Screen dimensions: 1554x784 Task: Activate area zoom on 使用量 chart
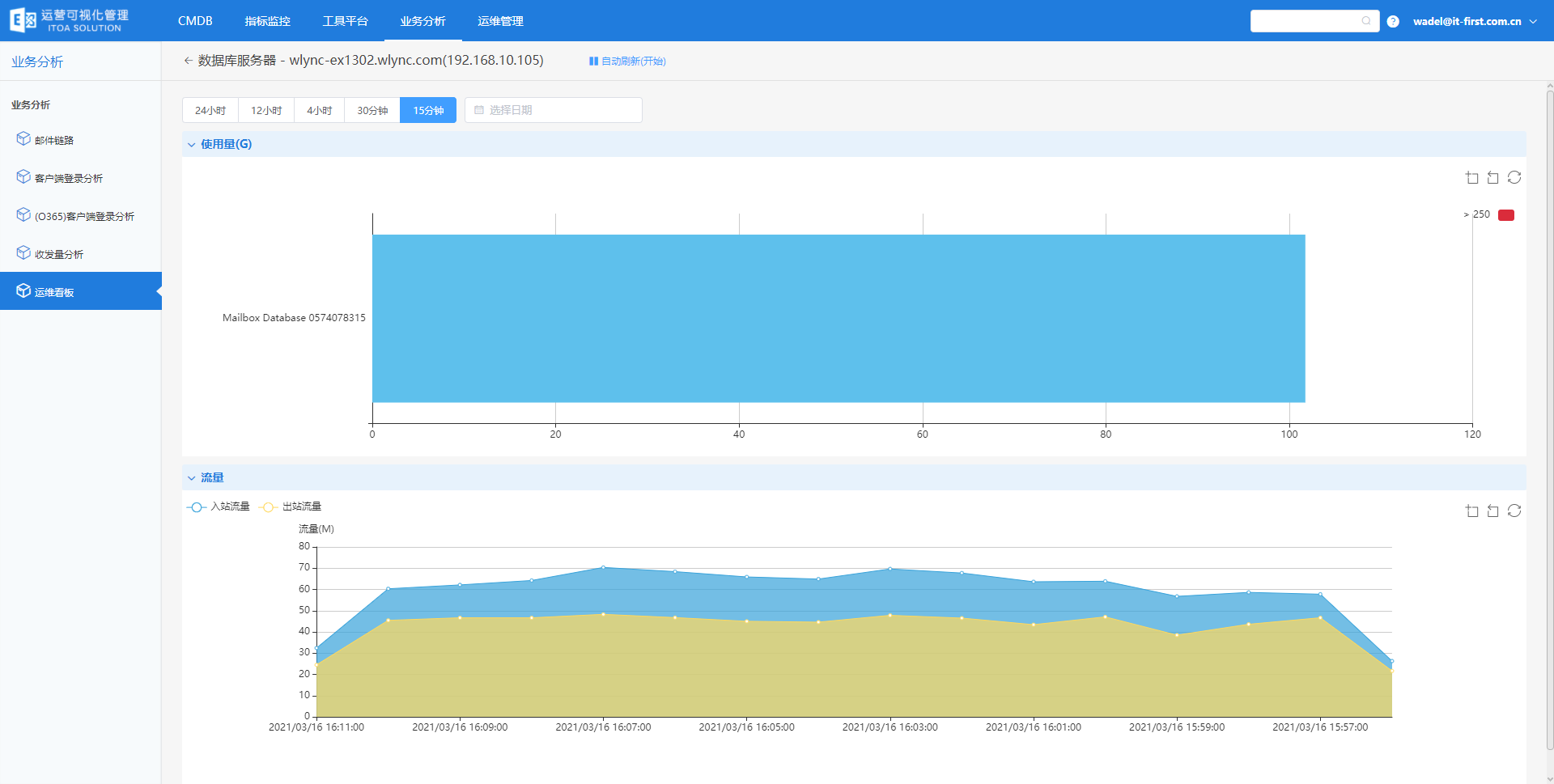pos(1472,178)
